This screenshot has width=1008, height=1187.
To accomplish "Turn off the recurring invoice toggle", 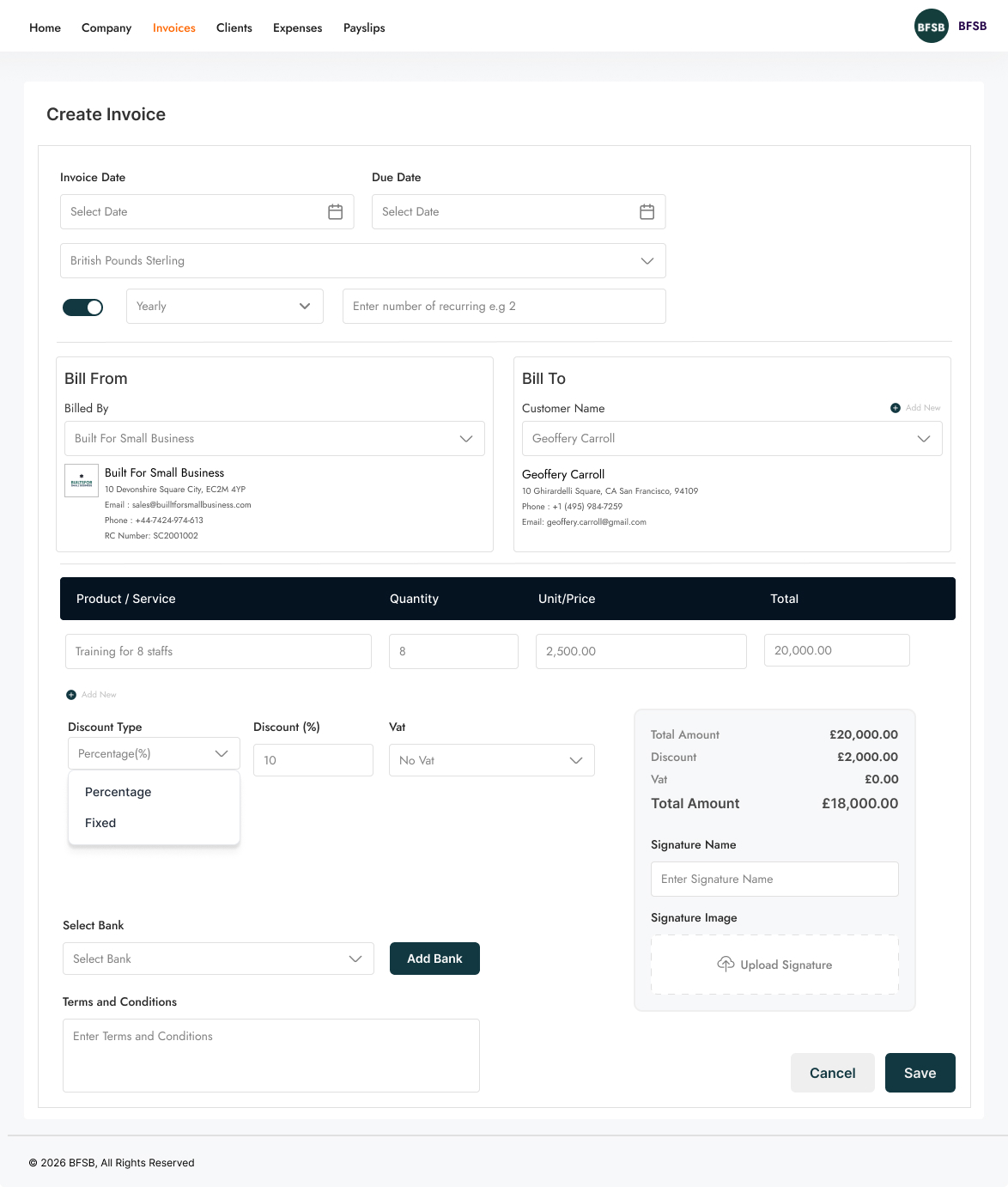I will [x=83, y=307].
